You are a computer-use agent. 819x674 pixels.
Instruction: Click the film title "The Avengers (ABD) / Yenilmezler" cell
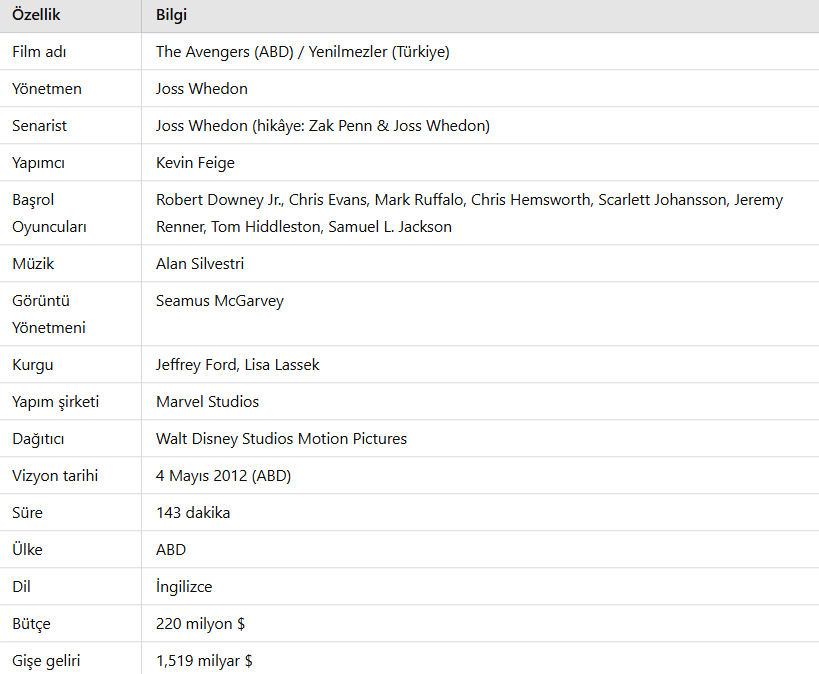coord(302,52)
